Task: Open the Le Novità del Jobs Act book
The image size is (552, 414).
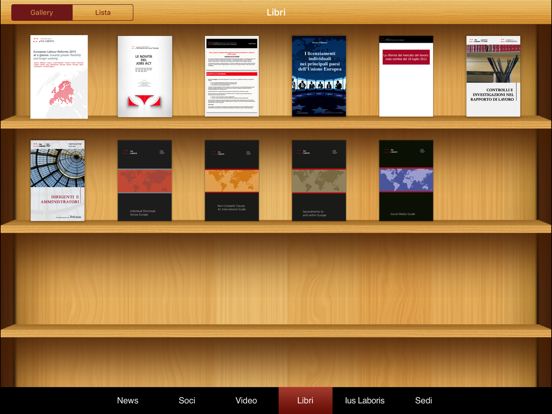Action: [x=145, y=76]
